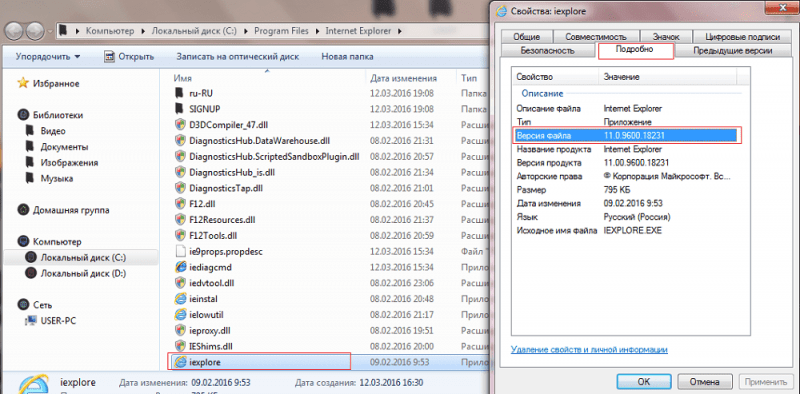
Task: Select the DiagnosticsTap.dll icon
Action: [x=180, y=188]
